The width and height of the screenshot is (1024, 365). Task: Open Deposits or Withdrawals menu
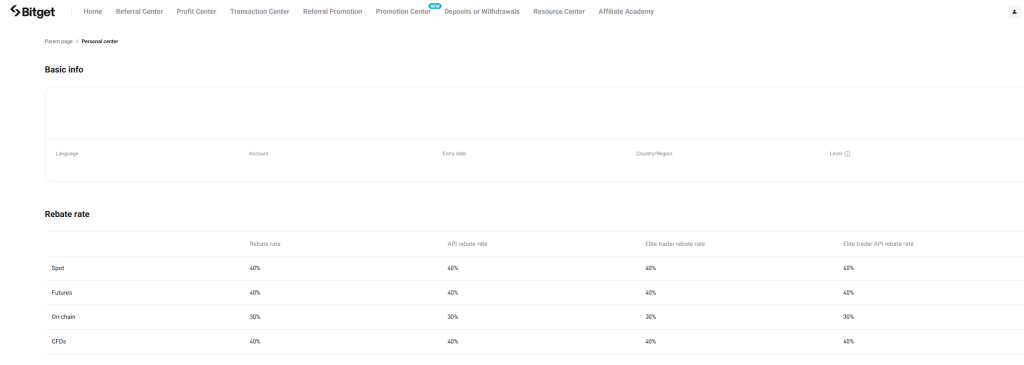pyautogui.click(x=482, y=12)
